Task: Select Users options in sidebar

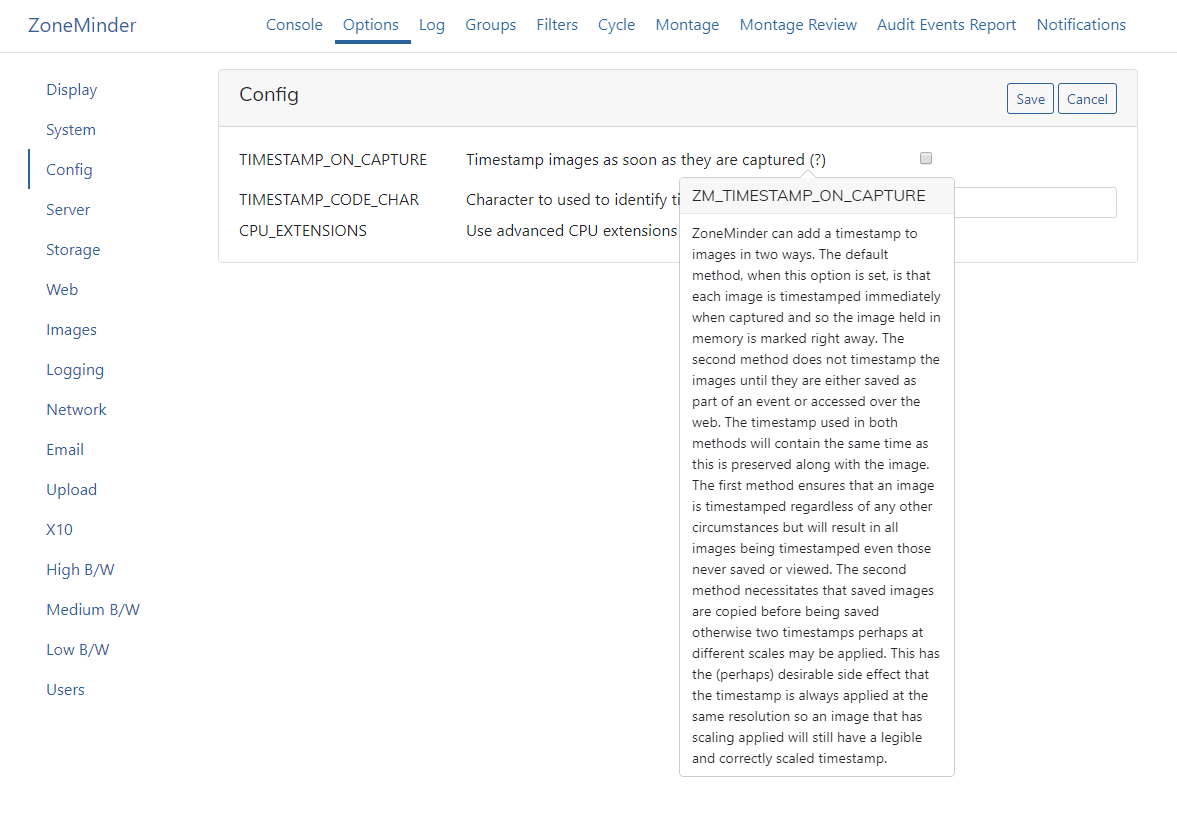Action: [65, 690]
